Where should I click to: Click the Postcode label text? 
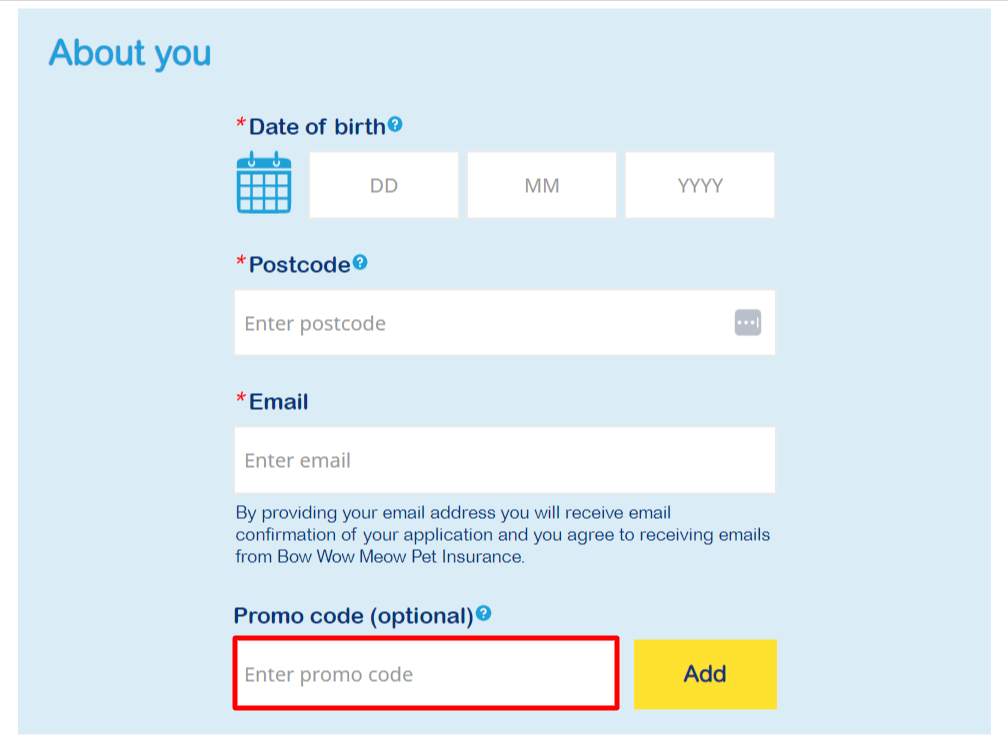[x=299, y=265]
